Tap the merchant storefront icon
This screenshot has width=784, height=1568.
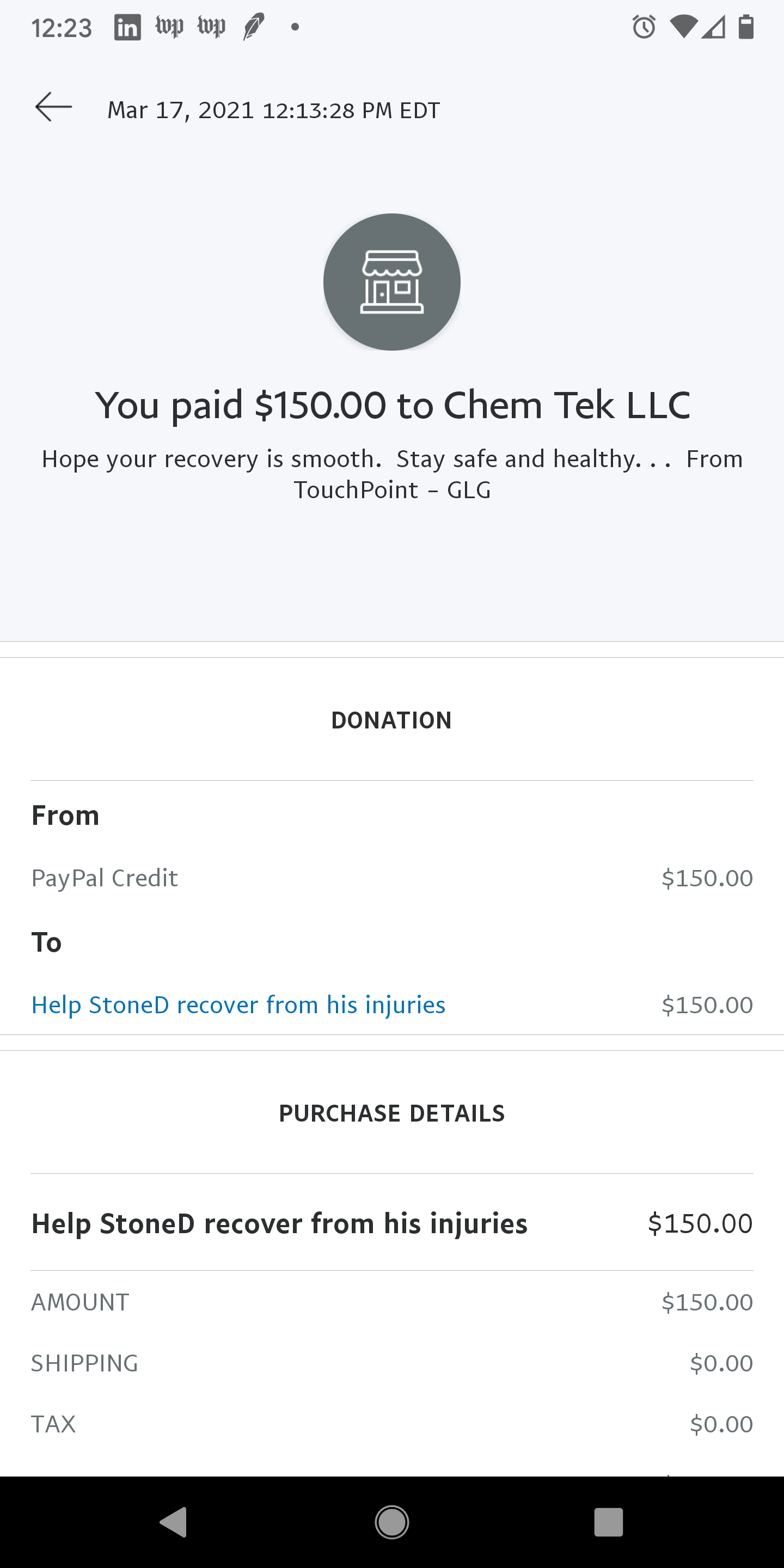point(391,282)
